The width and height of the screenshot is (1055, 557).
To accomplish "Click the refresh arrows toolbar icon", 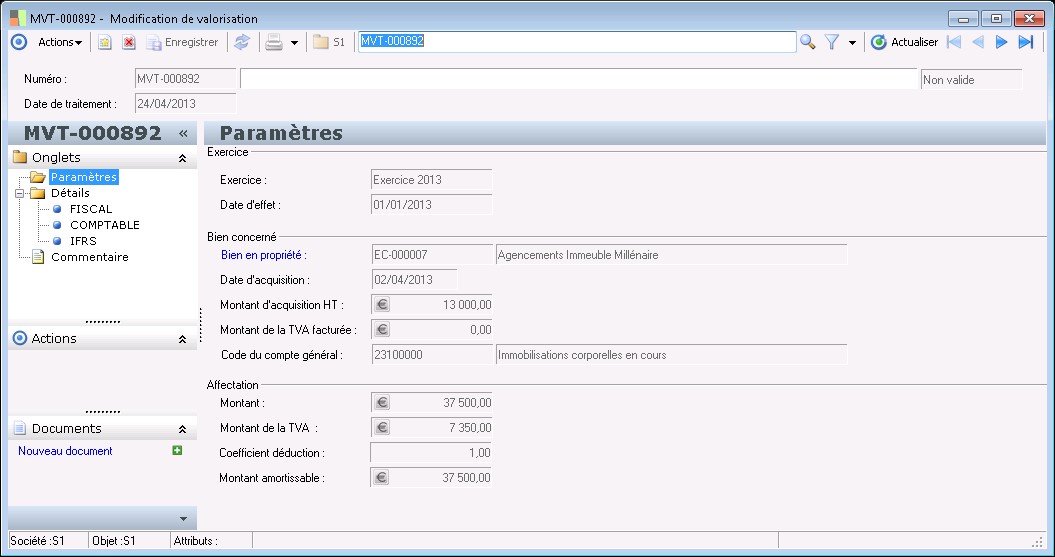I will click(242, 42).
